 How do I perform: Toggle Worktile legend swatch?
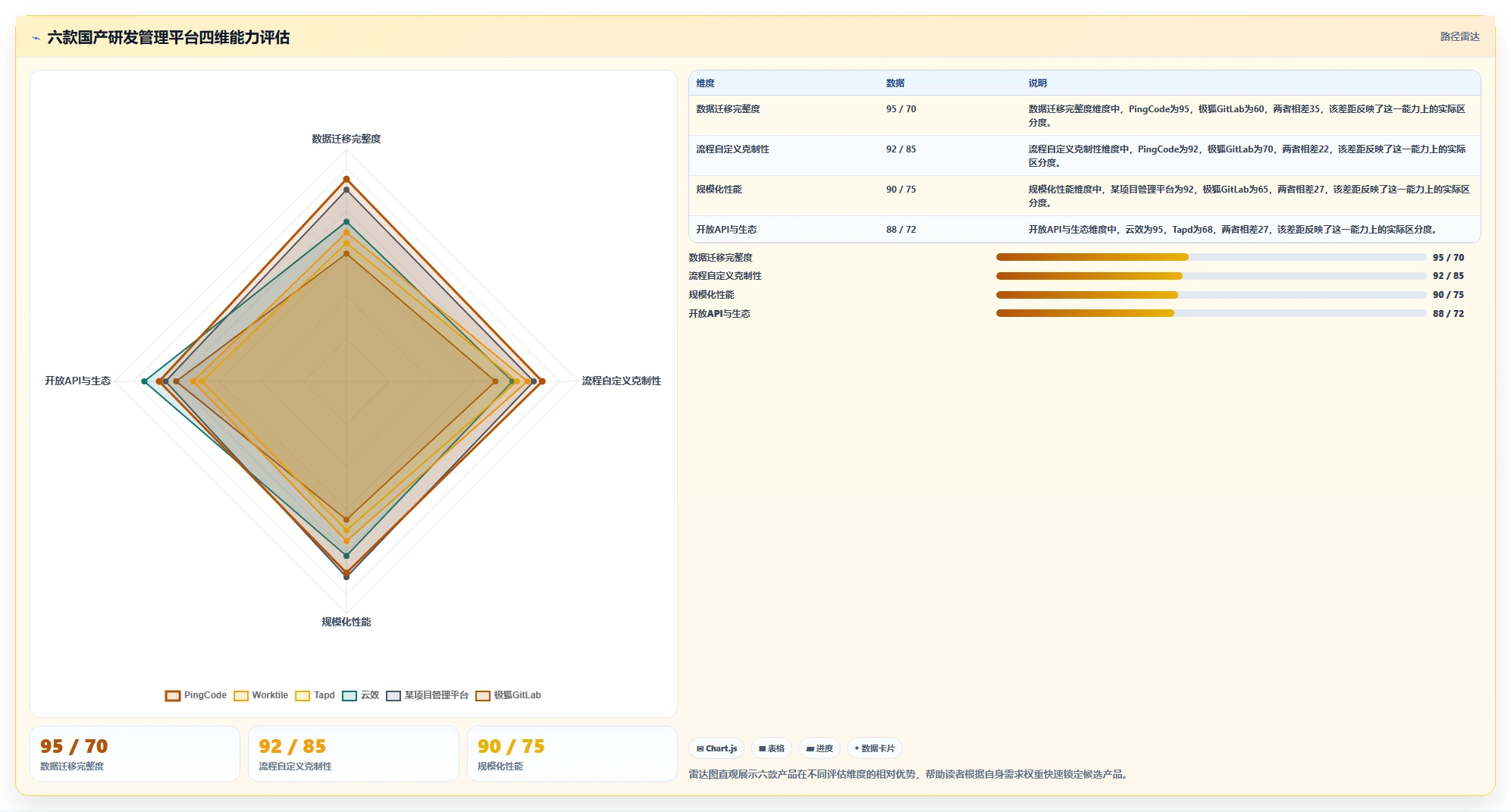tap(241, 695)
